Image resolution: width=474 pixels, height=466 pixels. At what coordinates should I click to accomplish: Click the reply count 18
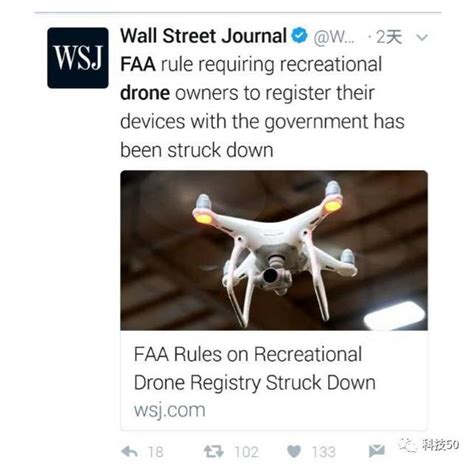tap(156, 452)
